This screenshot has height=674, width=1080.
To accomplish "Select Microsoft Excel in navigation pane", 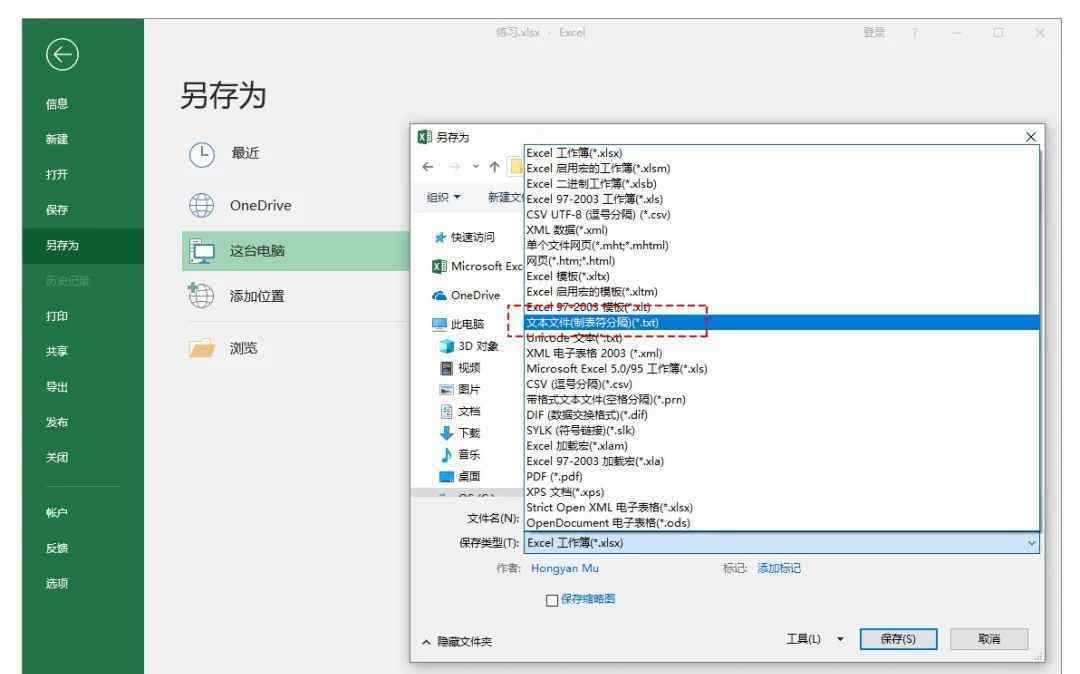I will pyautogui.click(x=477, y=266).
